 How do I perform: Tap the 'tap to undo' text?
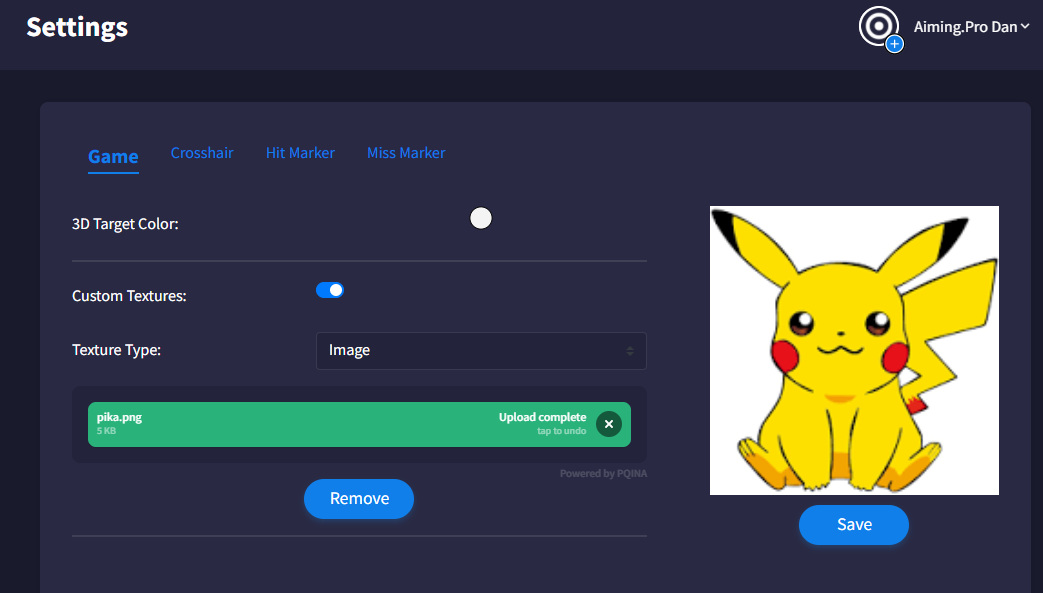561,431
